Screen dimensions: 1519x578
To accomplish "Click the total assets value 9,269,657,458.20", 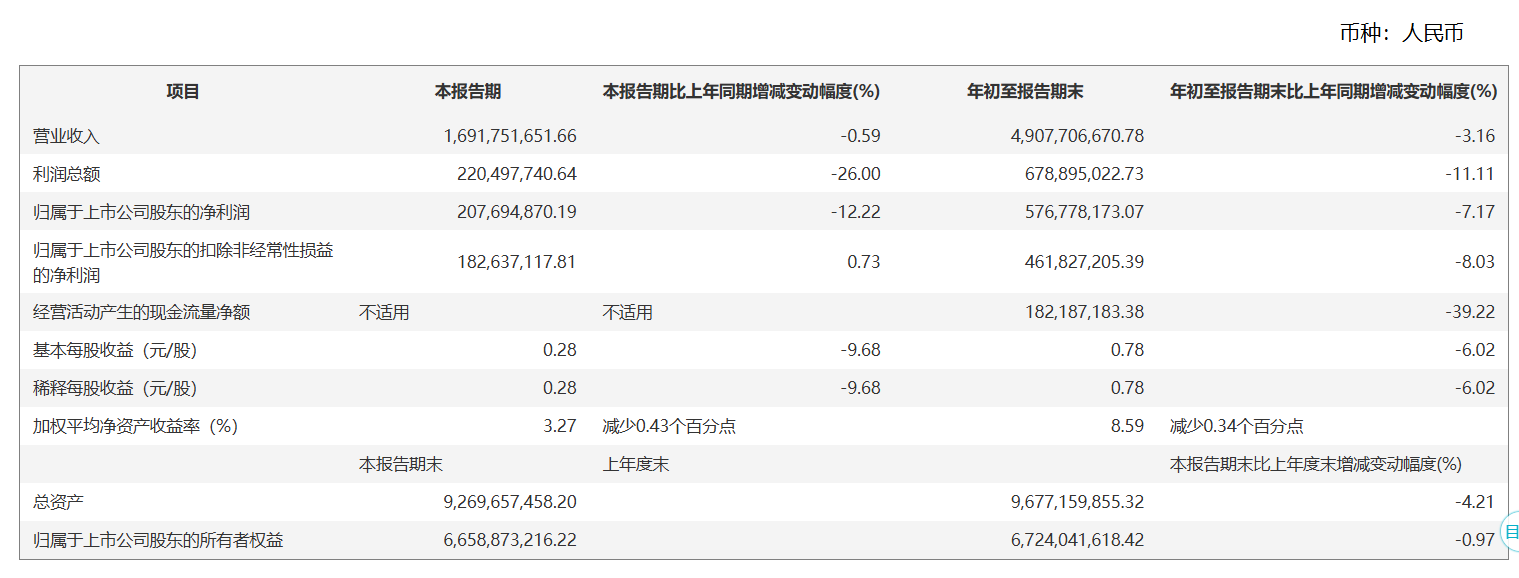I will [510, 502].
